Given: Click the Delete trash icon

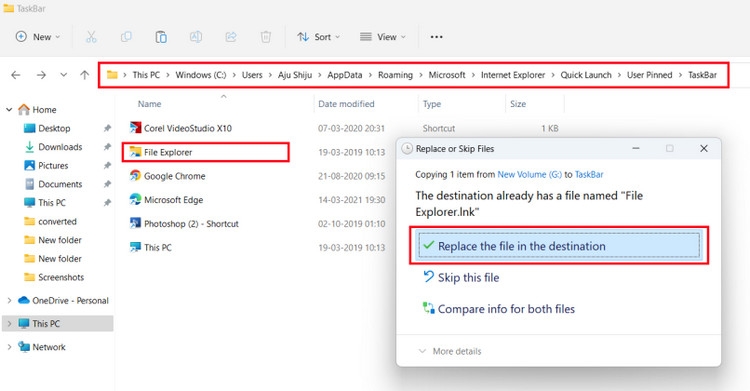Looking at the screenshot, I should (265, 37).
